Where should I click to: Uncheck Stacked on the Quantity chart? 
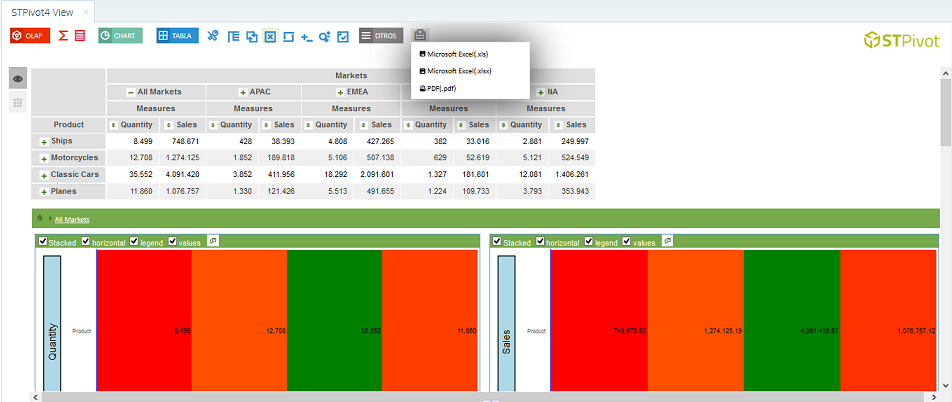click(x=42, y=242)
